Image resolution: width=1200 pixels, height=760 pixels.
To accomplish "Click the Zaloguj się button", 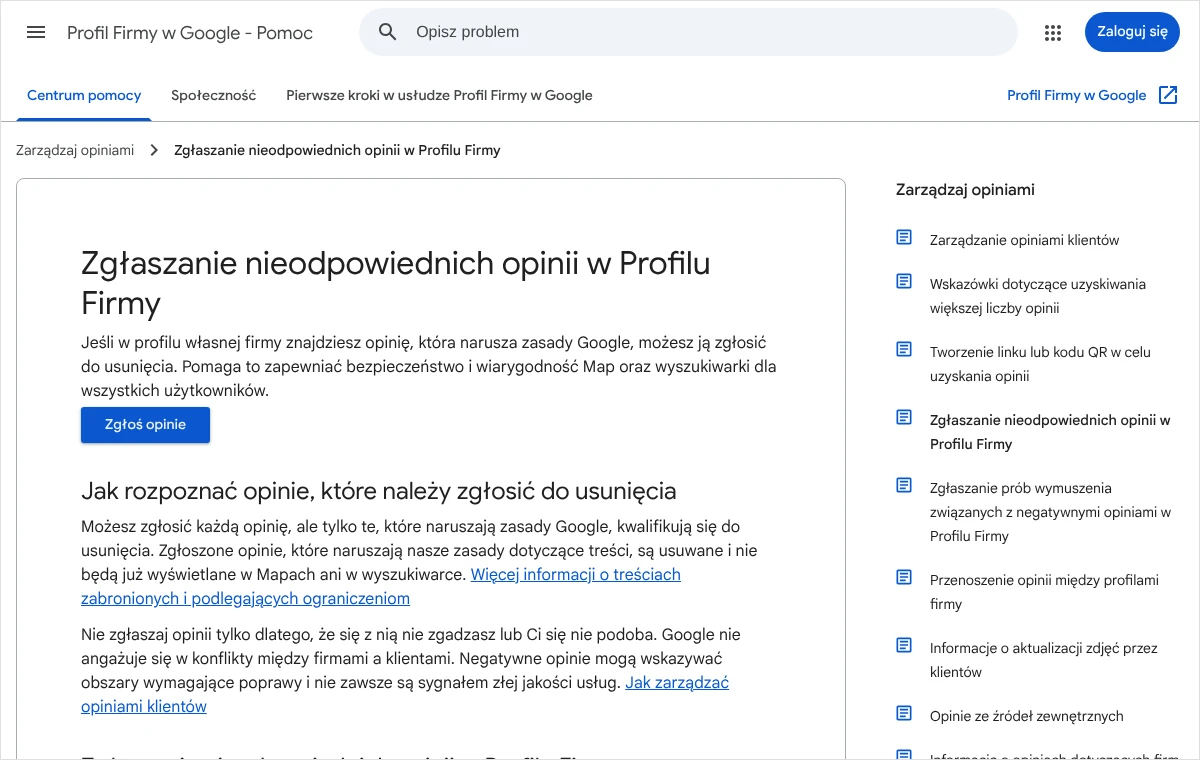I will [1132, 32].
